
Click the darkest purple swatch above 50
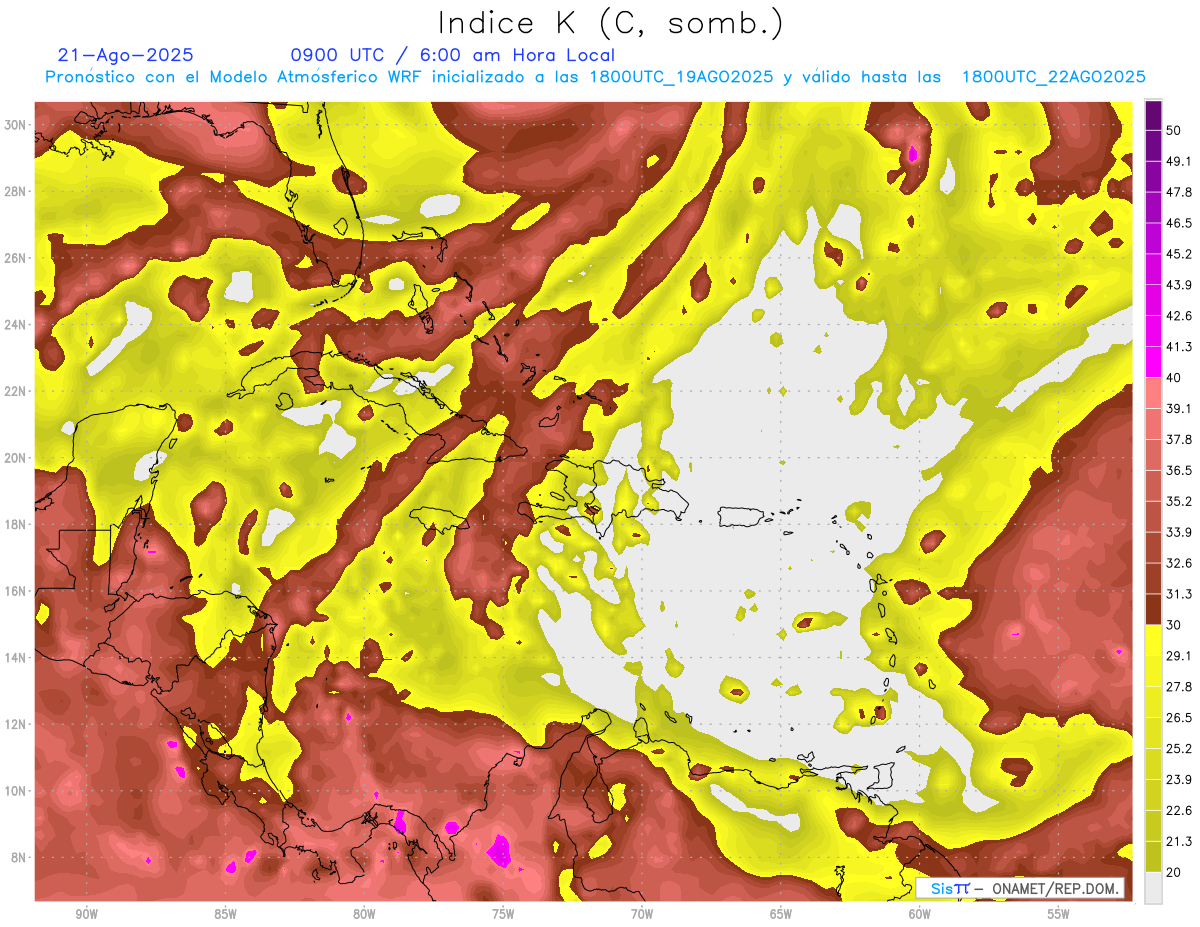[x=1153, y=115]
